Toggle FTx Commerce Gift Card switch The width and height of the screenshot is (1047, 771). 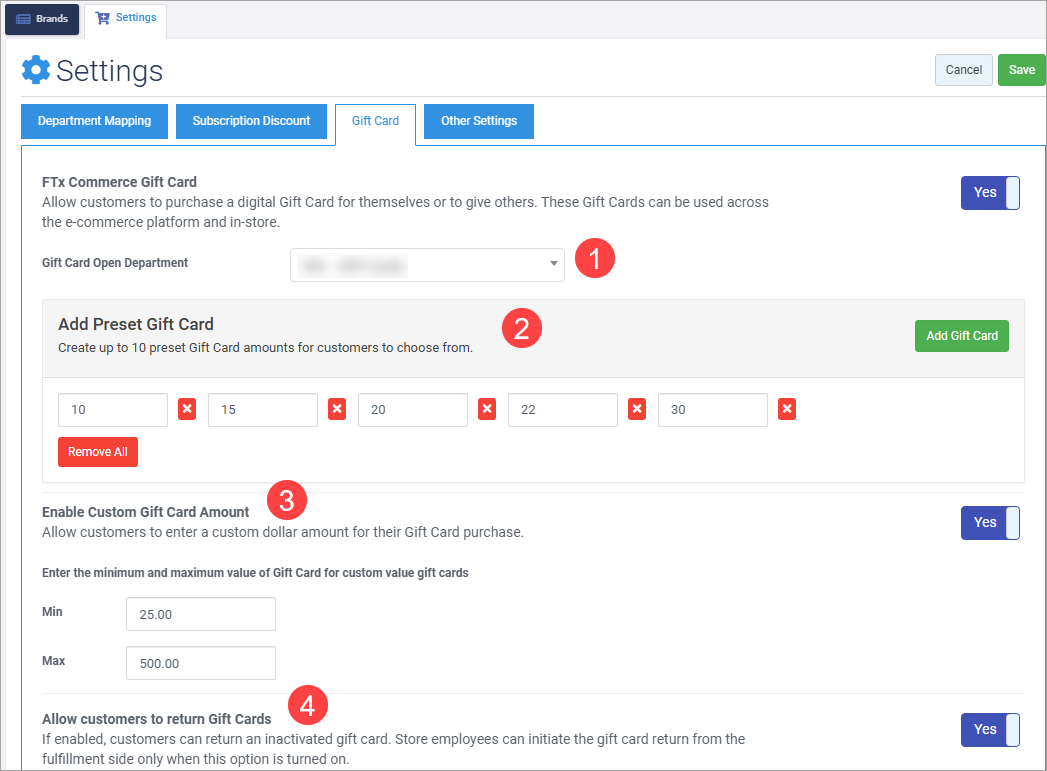tap(989, 193)
